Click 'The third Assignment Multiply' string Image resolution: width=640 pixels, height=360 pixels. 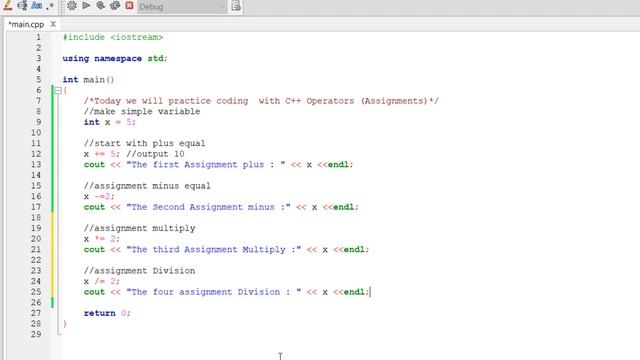click(x=213, y=249)
